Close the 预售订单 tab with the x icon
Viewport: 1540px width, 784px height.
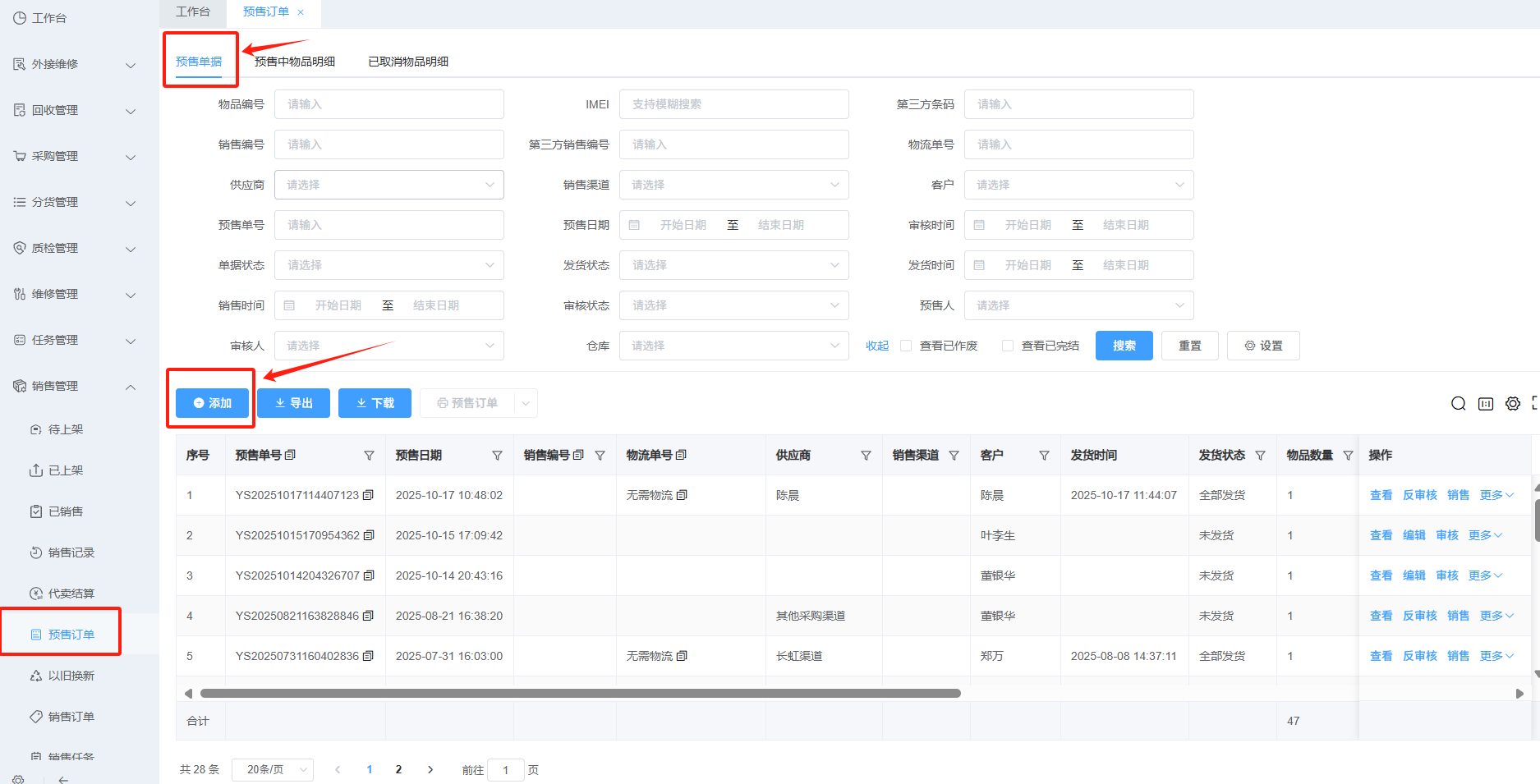(301, 11)
